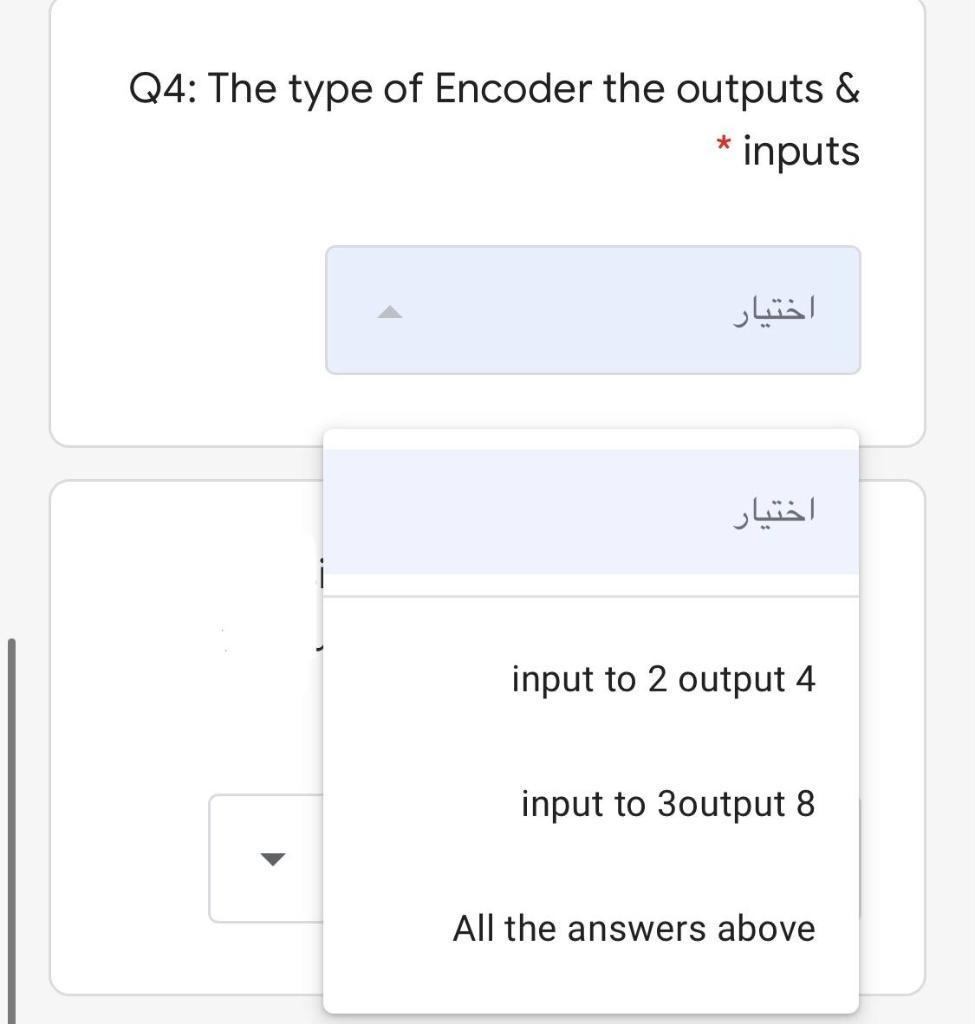The image size is (975, 1024).
Task: Click the upward triangle icon in the dropdown field
Action: 389,312
